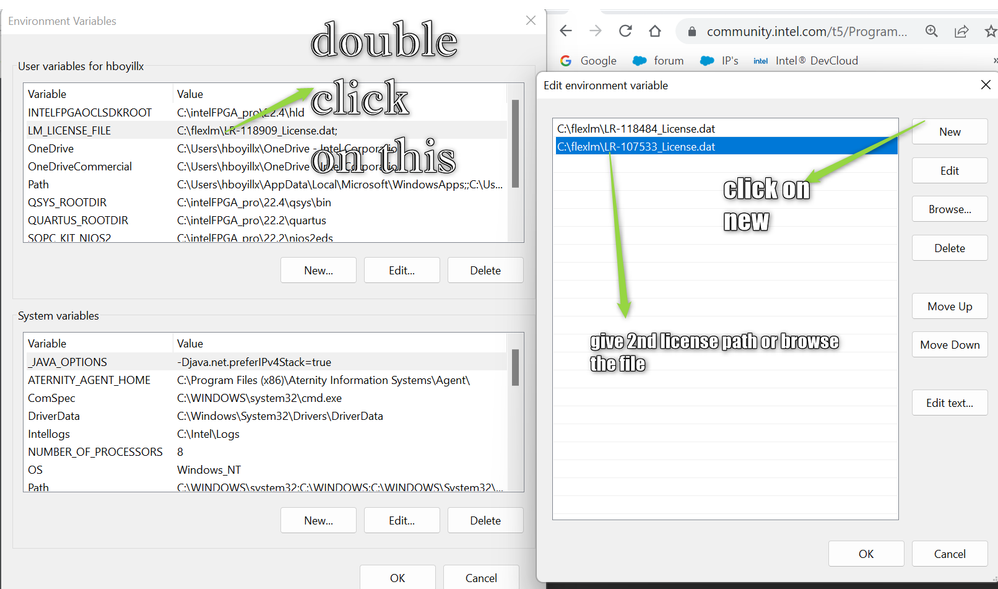Select the LR-118484_License.dat entry

[726, 129]
